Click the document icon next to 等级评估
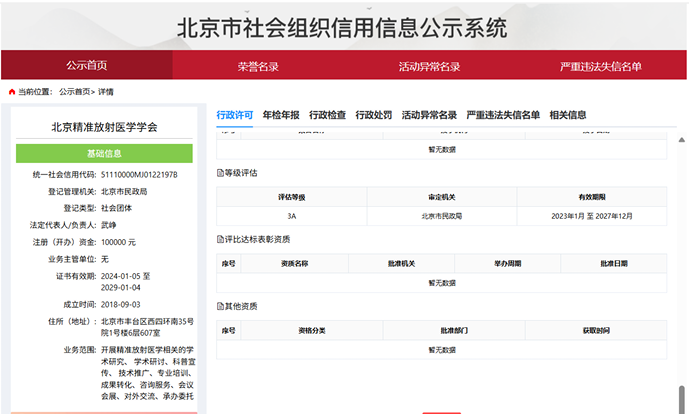Image resolution: width=689 pixels, height=416 pixels. tap(221, 173)
